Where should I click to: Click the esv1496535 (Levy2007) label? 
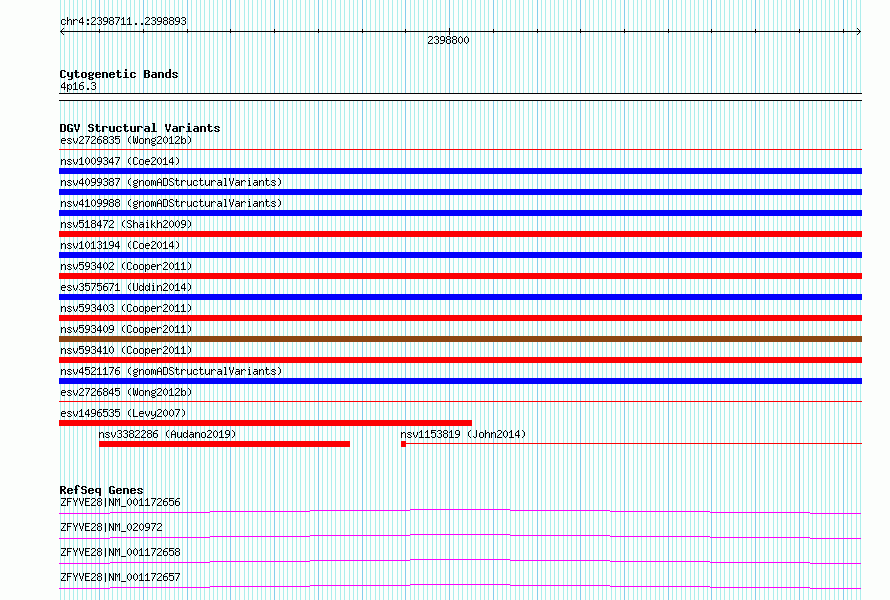(x=123, y=413)
